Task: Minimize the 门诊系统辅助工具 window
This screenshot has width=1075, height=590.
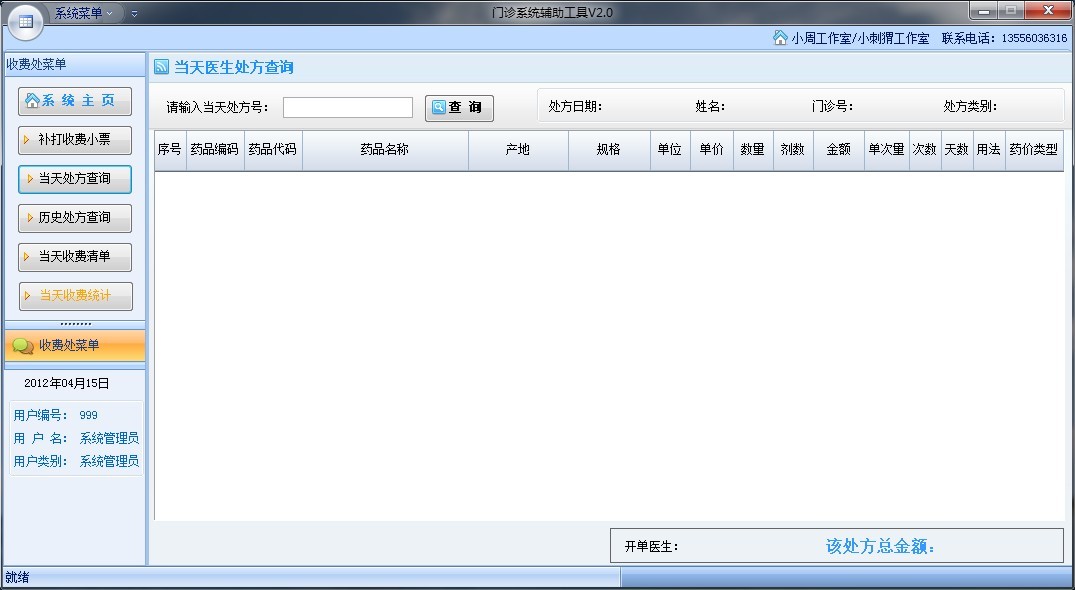Action: coord(985,10)
